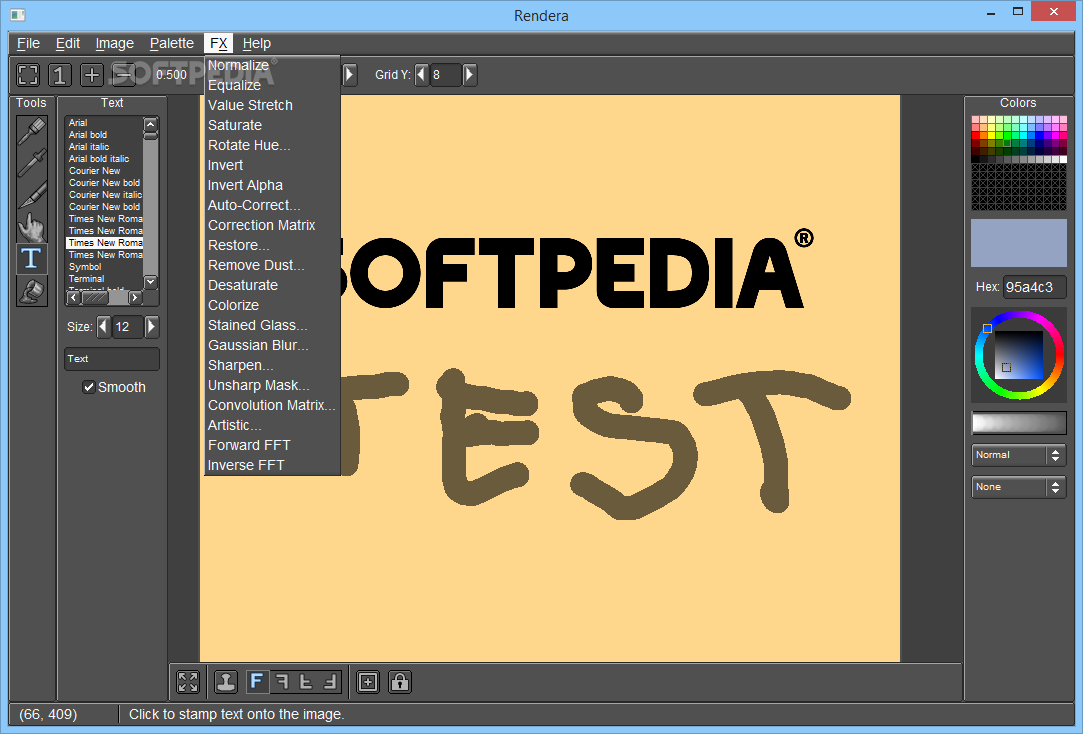Select the rotated F orientation, last in group

click(330, 682)
